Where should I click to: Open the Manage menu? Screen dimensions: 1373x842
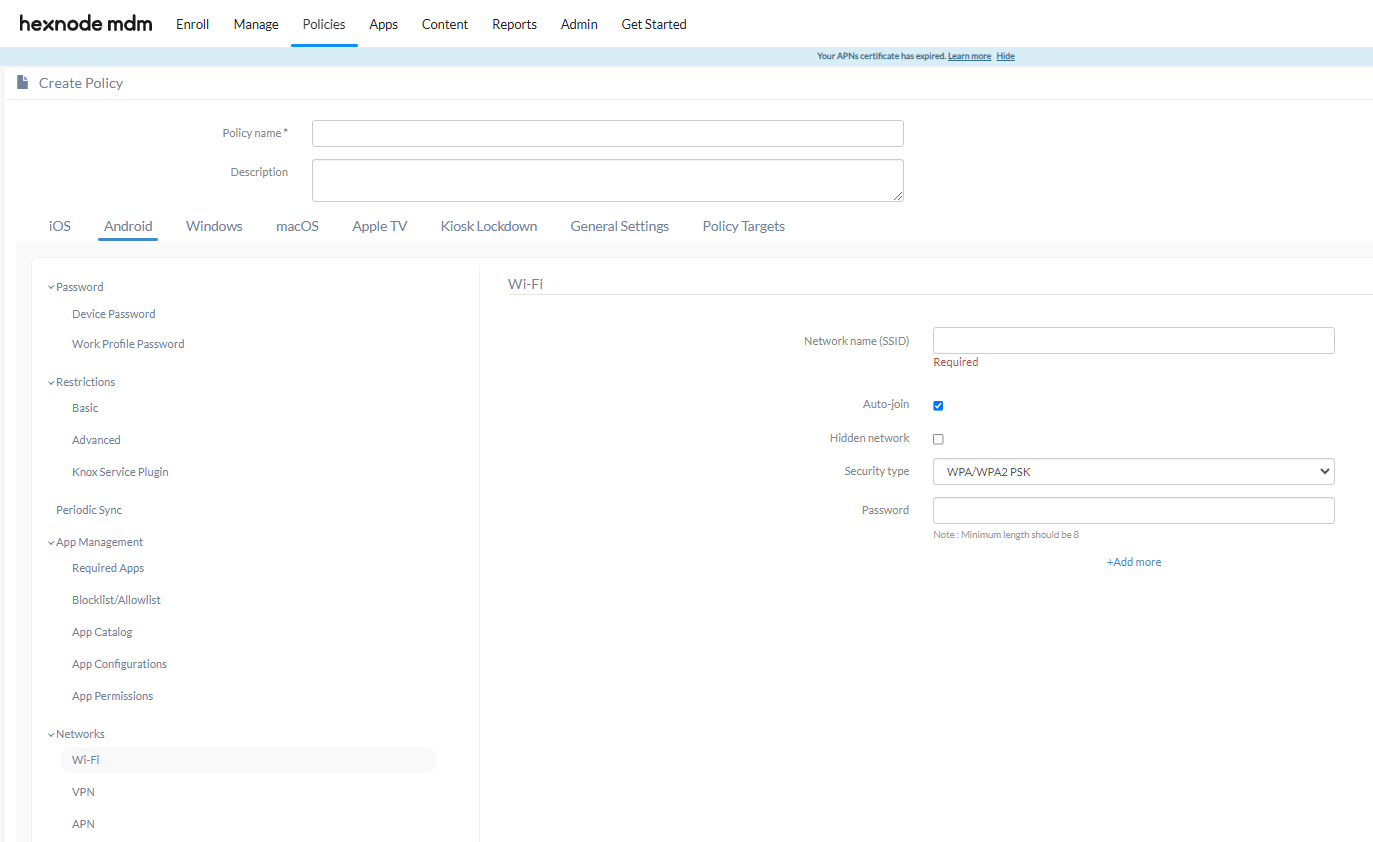coord(256,24)
